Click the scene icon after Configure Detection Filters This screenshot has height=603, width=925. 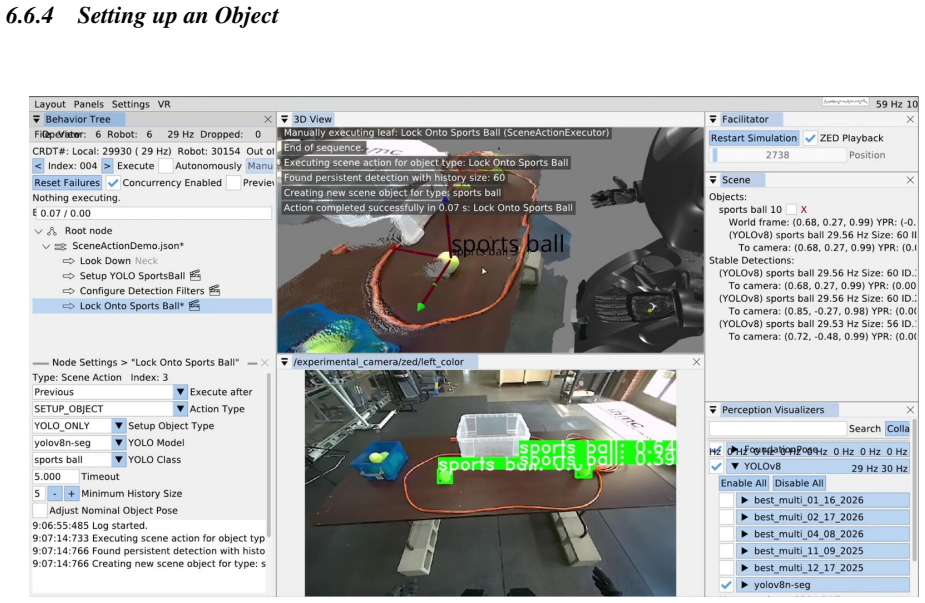pos(215,290)
